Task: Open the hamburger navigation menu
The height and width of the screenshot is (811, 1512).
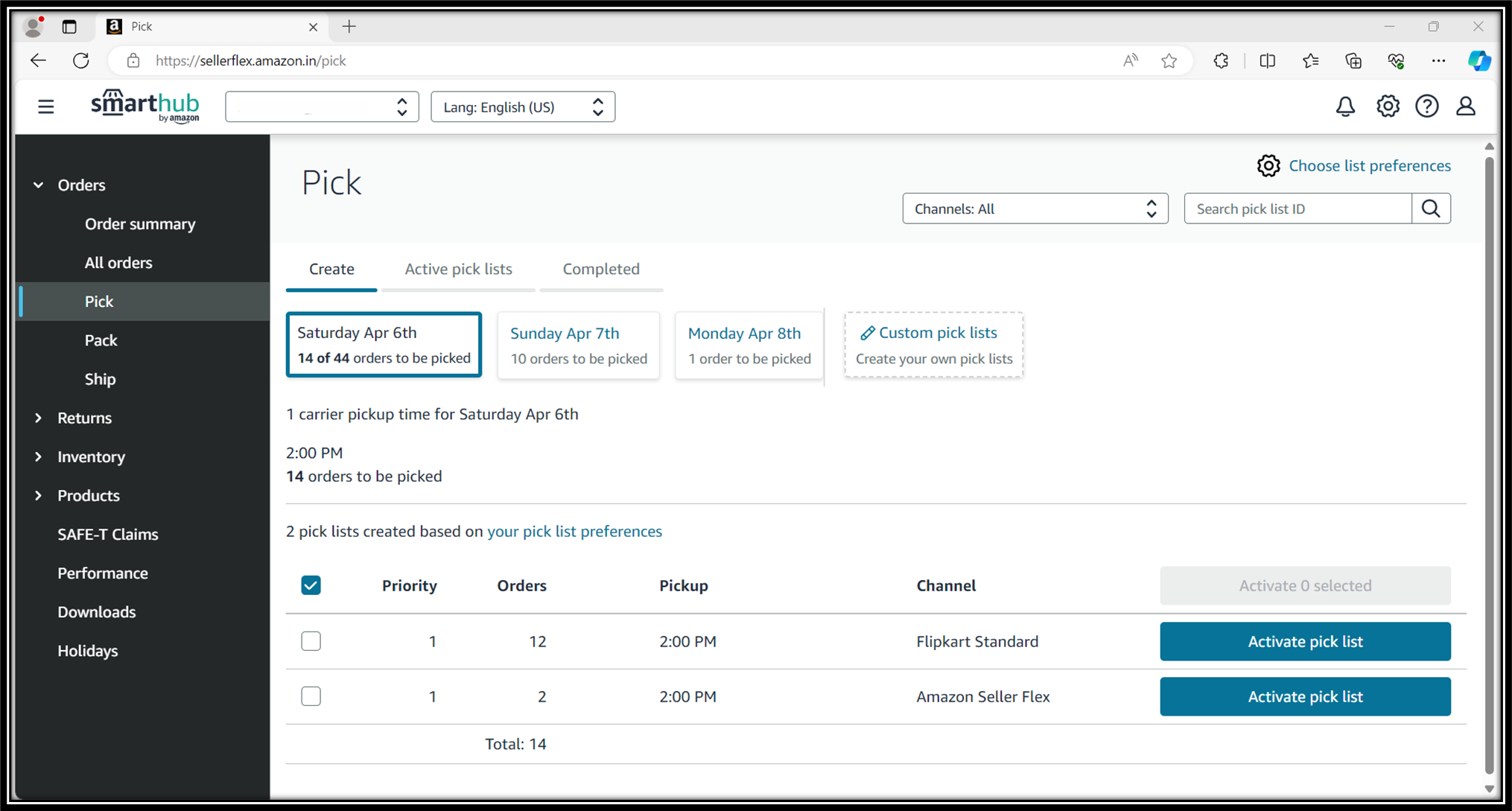Action: [x=46, y=106]
